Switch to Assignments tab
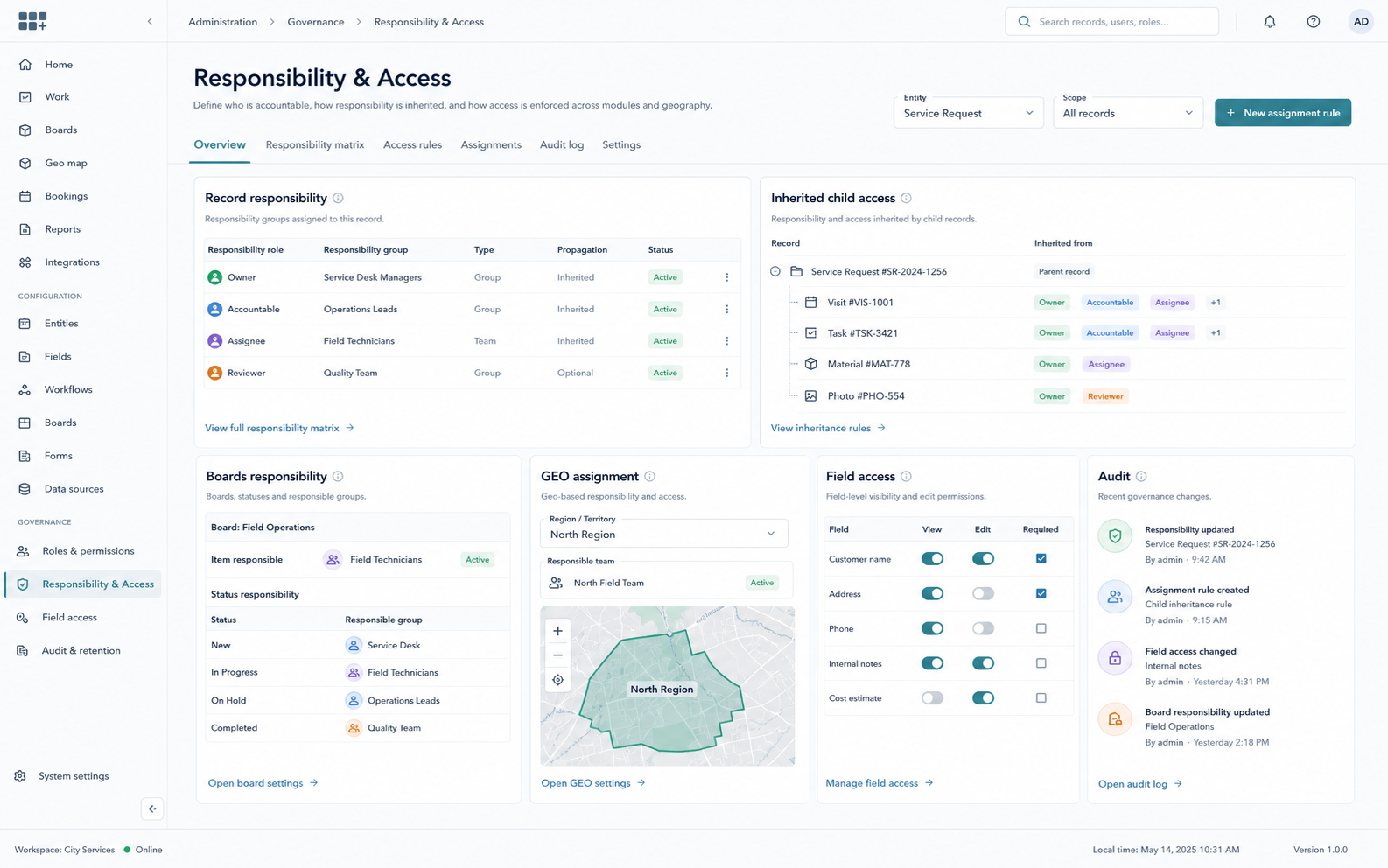This screenshot has height=868, width=1388. coord(491,145)
